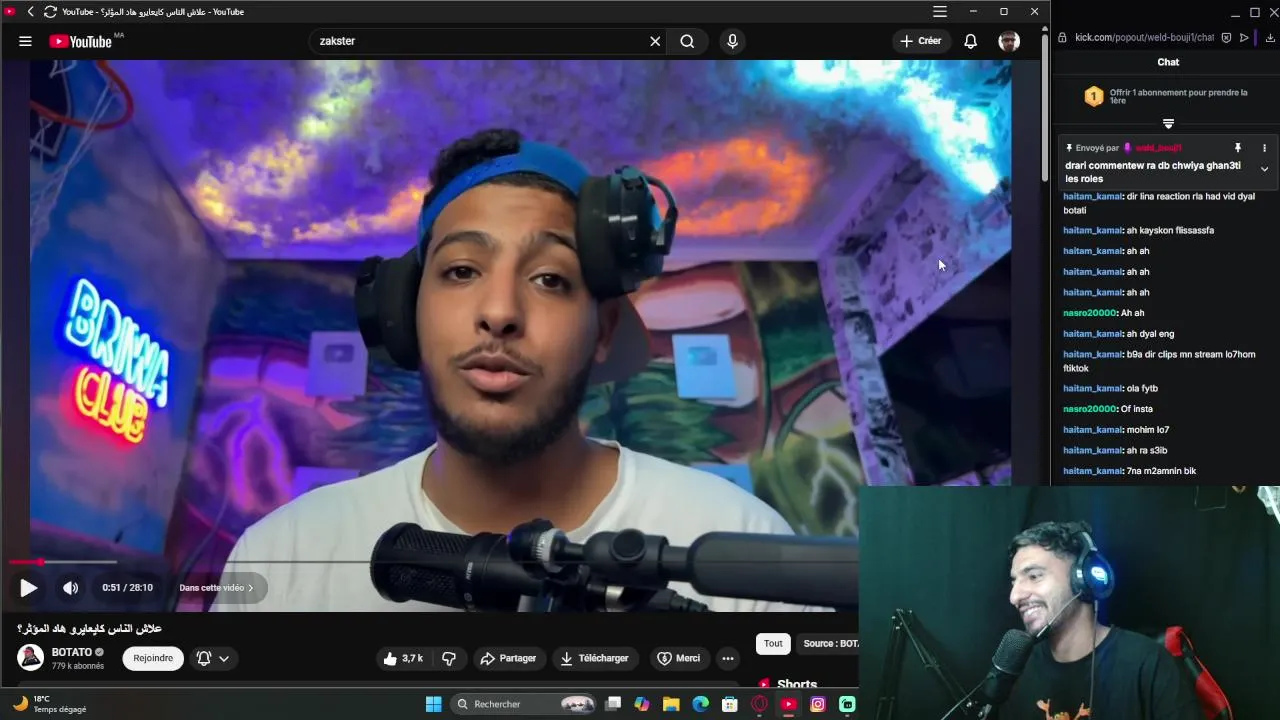Image resolution: width=1280 pixels, height=720 pixels.
Task: Open the weather widget showing 18°C
Action: point(48,704)
